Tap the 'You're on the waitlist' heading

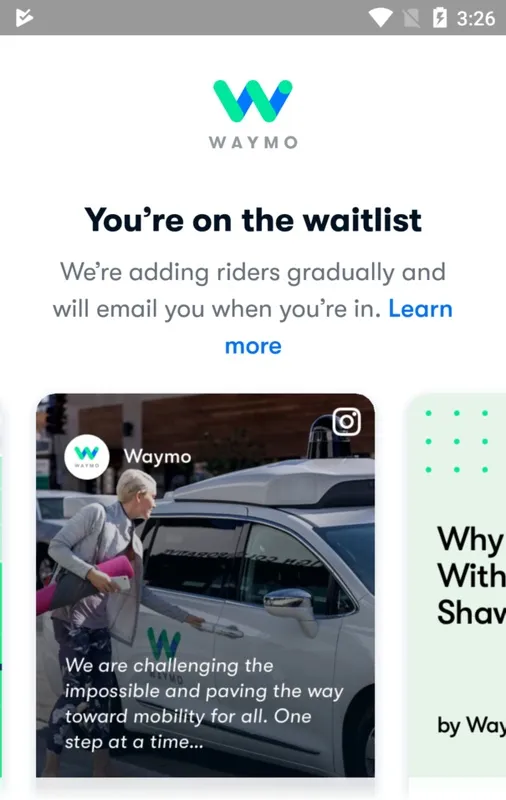click(253, 220)
